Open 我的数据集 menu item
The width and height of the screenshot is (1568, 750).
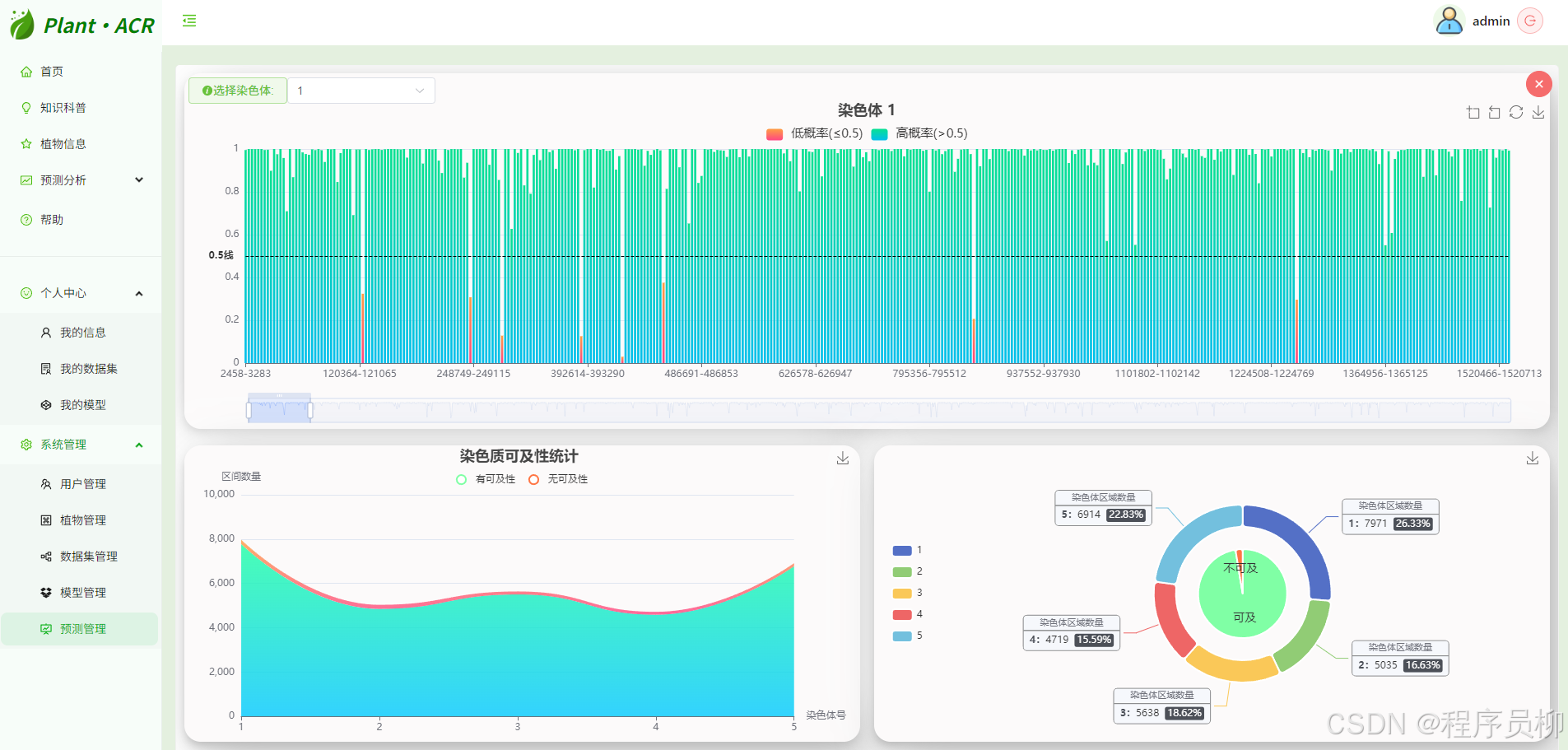coord(81,369)
